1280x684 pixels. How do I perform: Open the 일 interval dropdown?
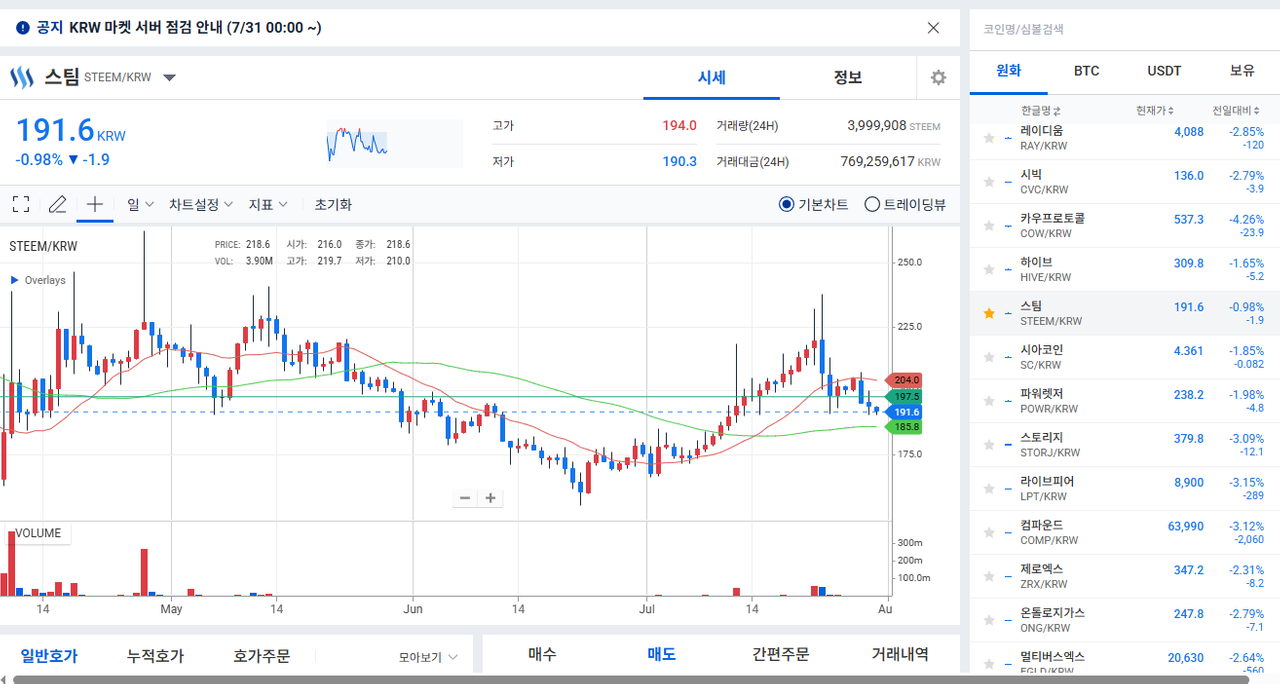coord(140,204)
